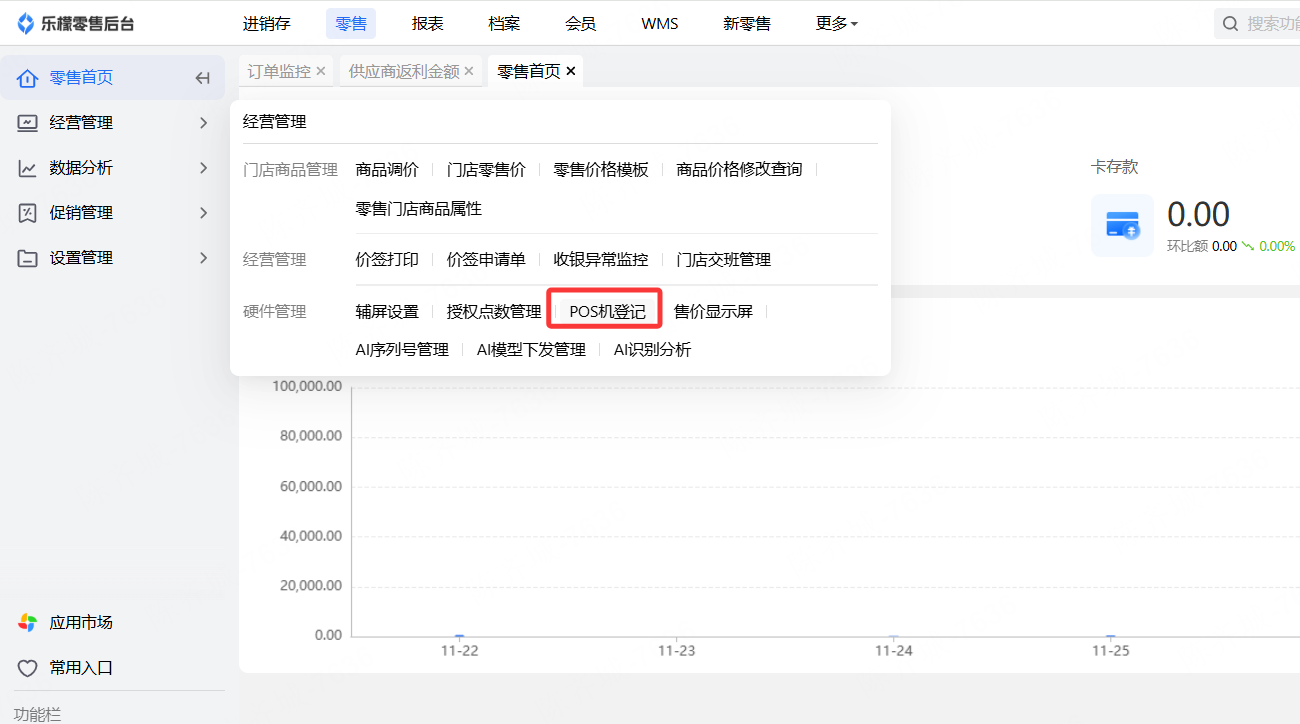Screen dimensions: 1300x724
Task: Click the 11-25 chart axis label
Action: tap(1110, 651)
